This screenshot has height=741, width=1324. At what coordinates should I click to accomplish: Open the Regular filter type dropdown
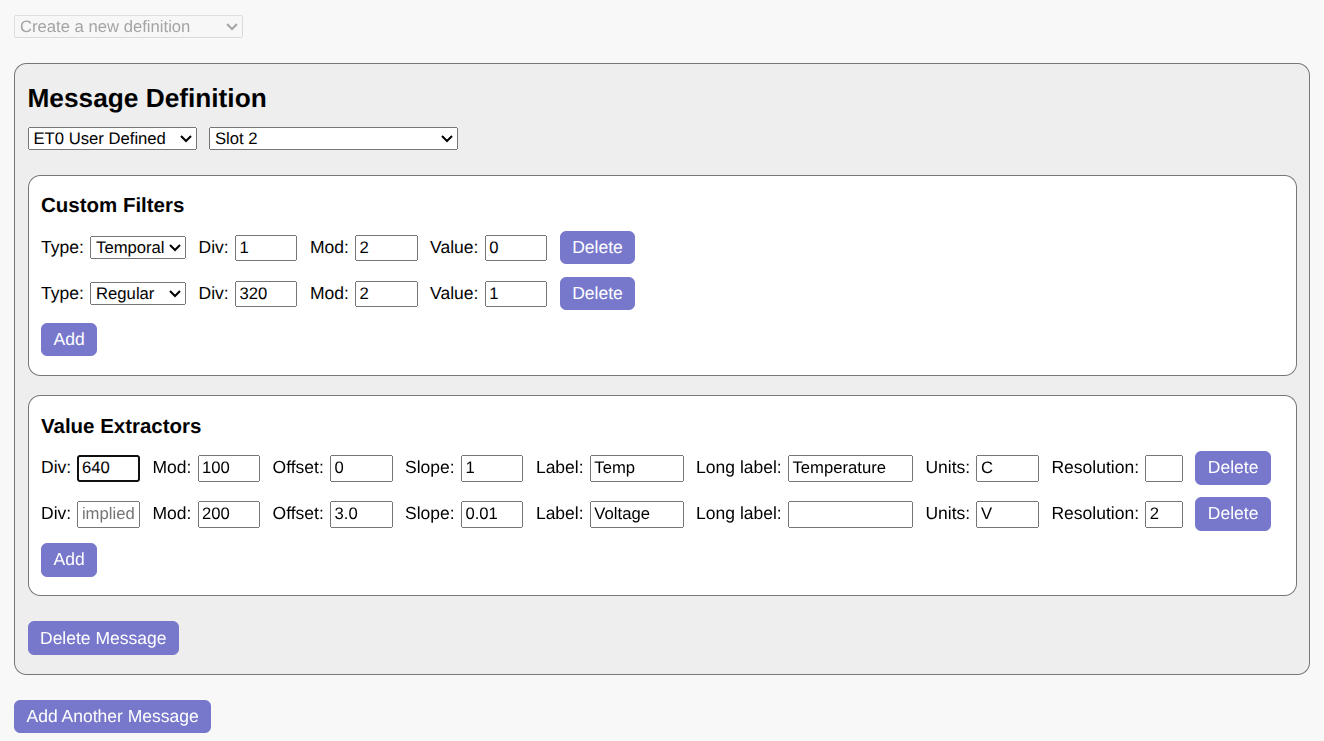[x=138, y=293]
